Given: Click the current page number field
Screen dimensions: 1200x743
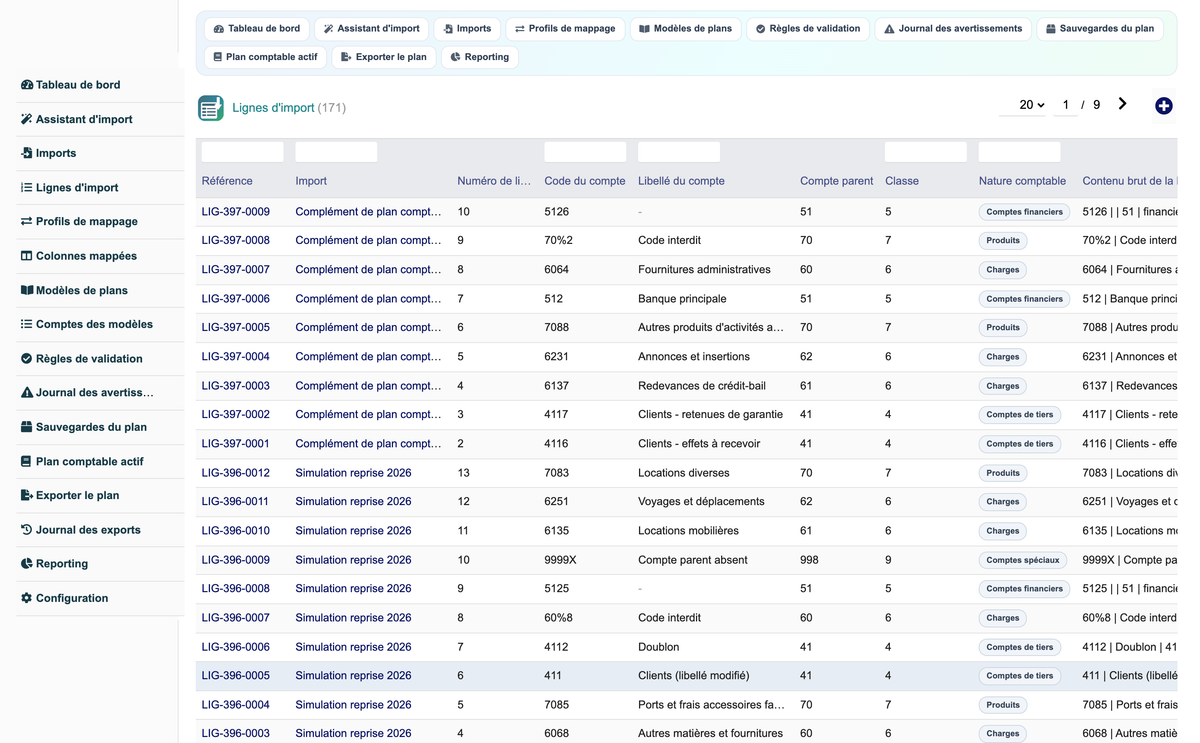Looking at the screenshot, I should (x=1066, y=105).
